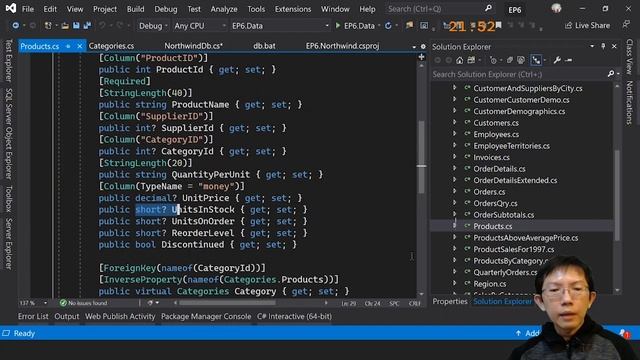Viewport: 640px width, 360px height.
Task: Open the Test Explorer side tab
Action: pyautogui.click(x=8, y=60)
